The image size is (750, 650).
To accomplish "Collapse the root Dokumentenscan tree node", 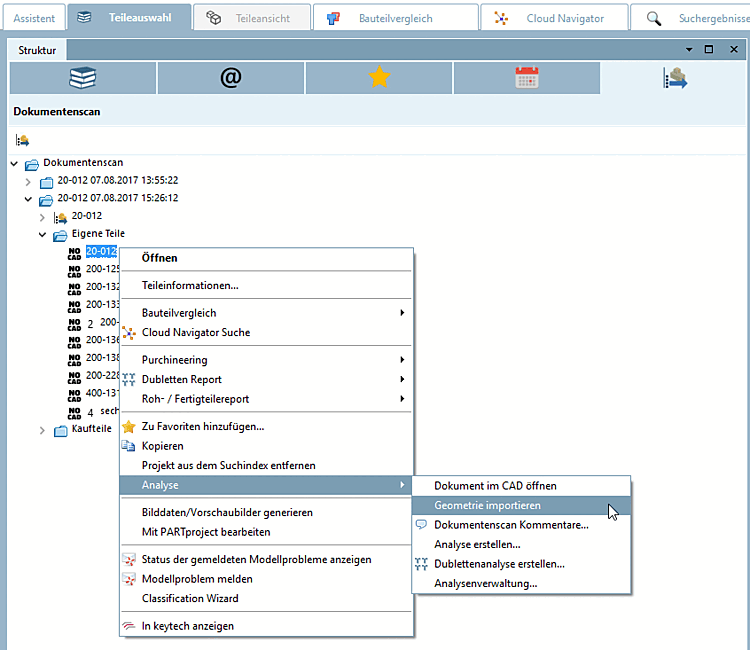I will pos(14,164).
